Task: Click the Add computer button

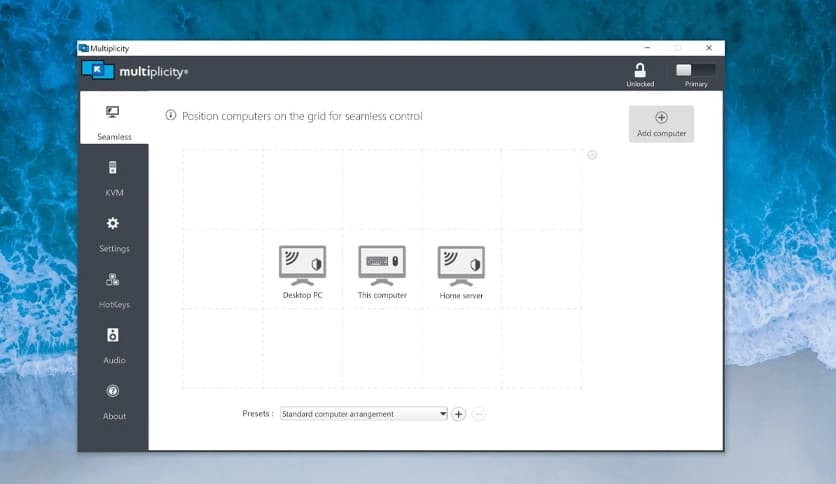Action: [x=661, y=124]
